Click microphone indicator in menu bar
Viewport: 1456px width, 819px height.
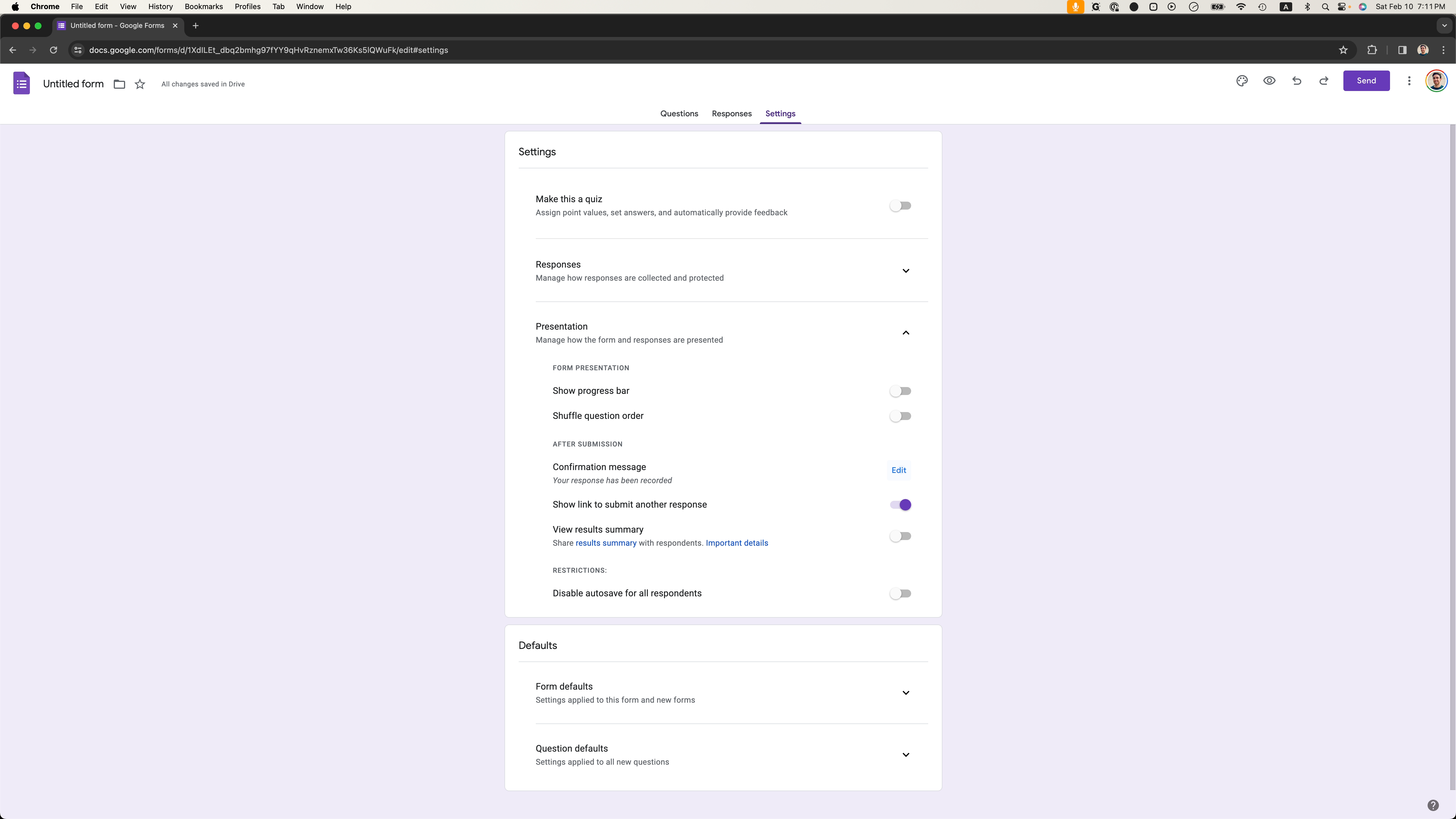tap(1075, 7)
